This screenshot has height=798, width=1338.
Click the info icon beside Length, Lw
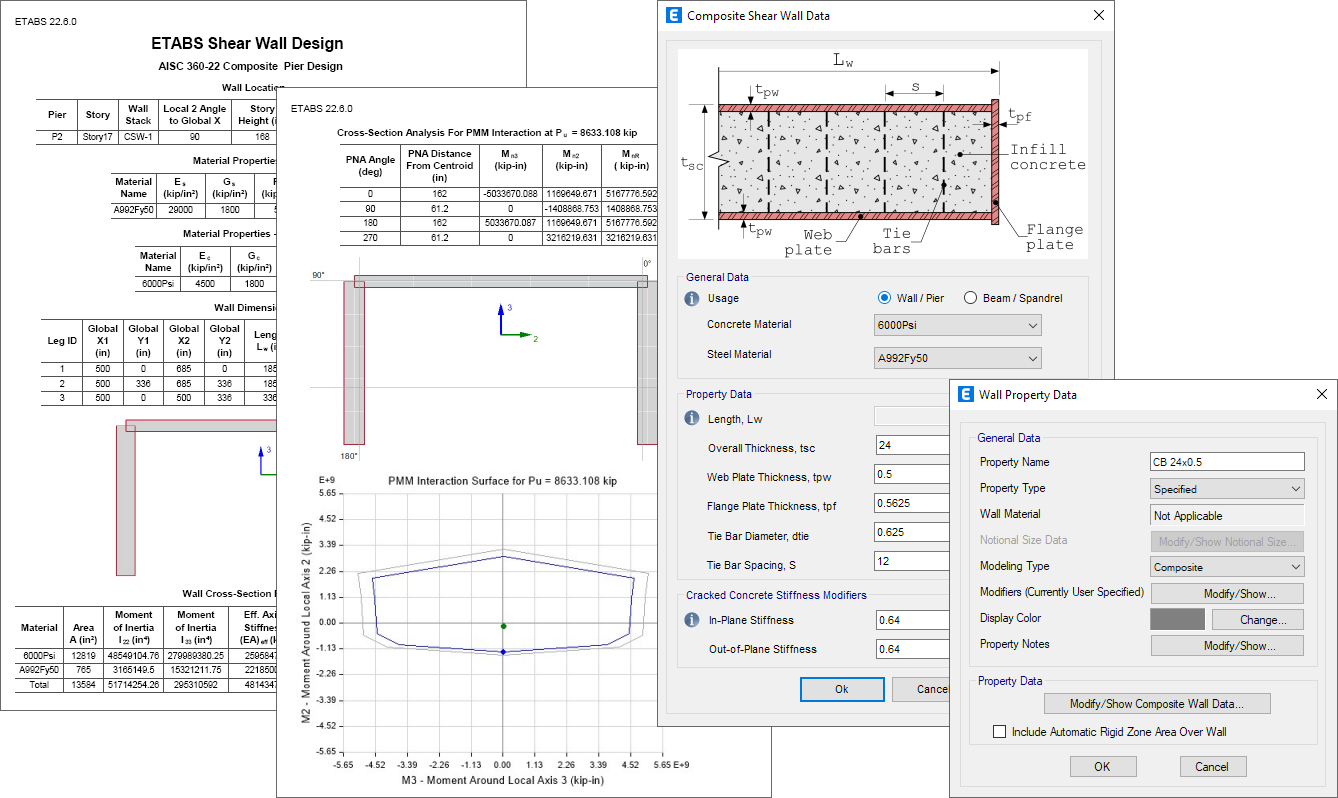click(x=691, y=418)
